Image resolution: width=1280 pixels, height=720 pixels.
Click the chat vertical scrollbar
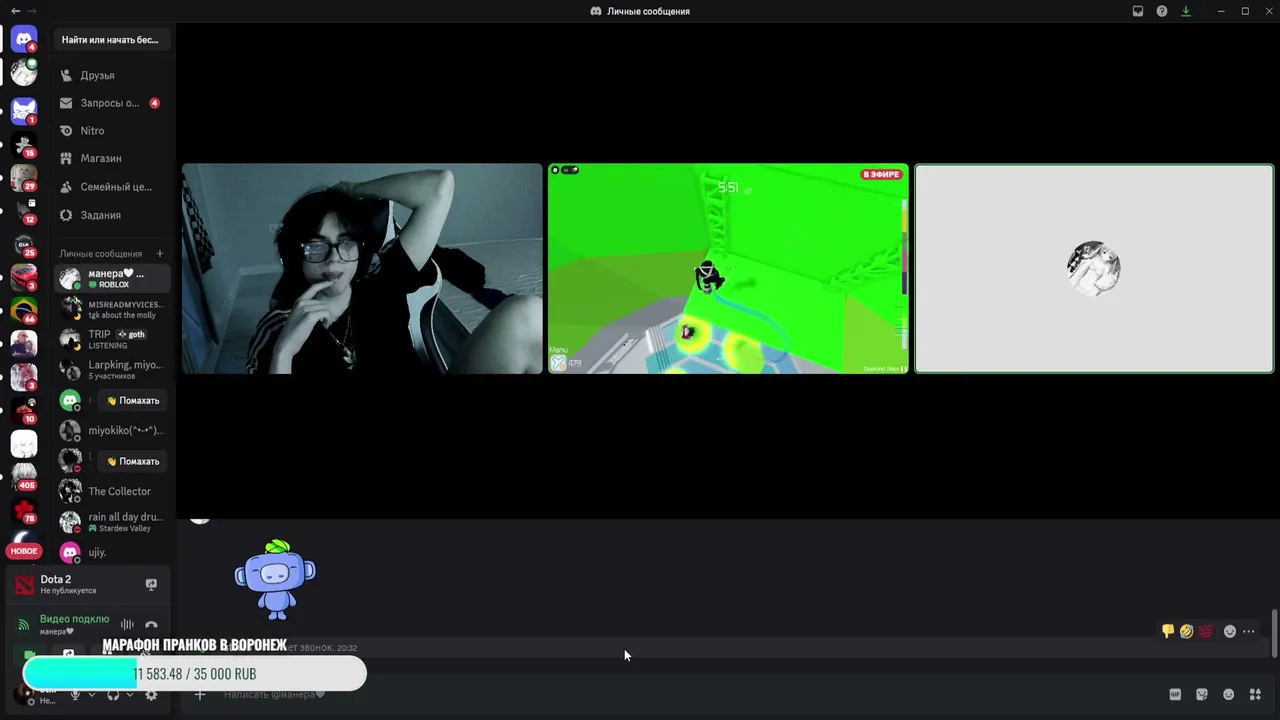tap(1274, 632)
